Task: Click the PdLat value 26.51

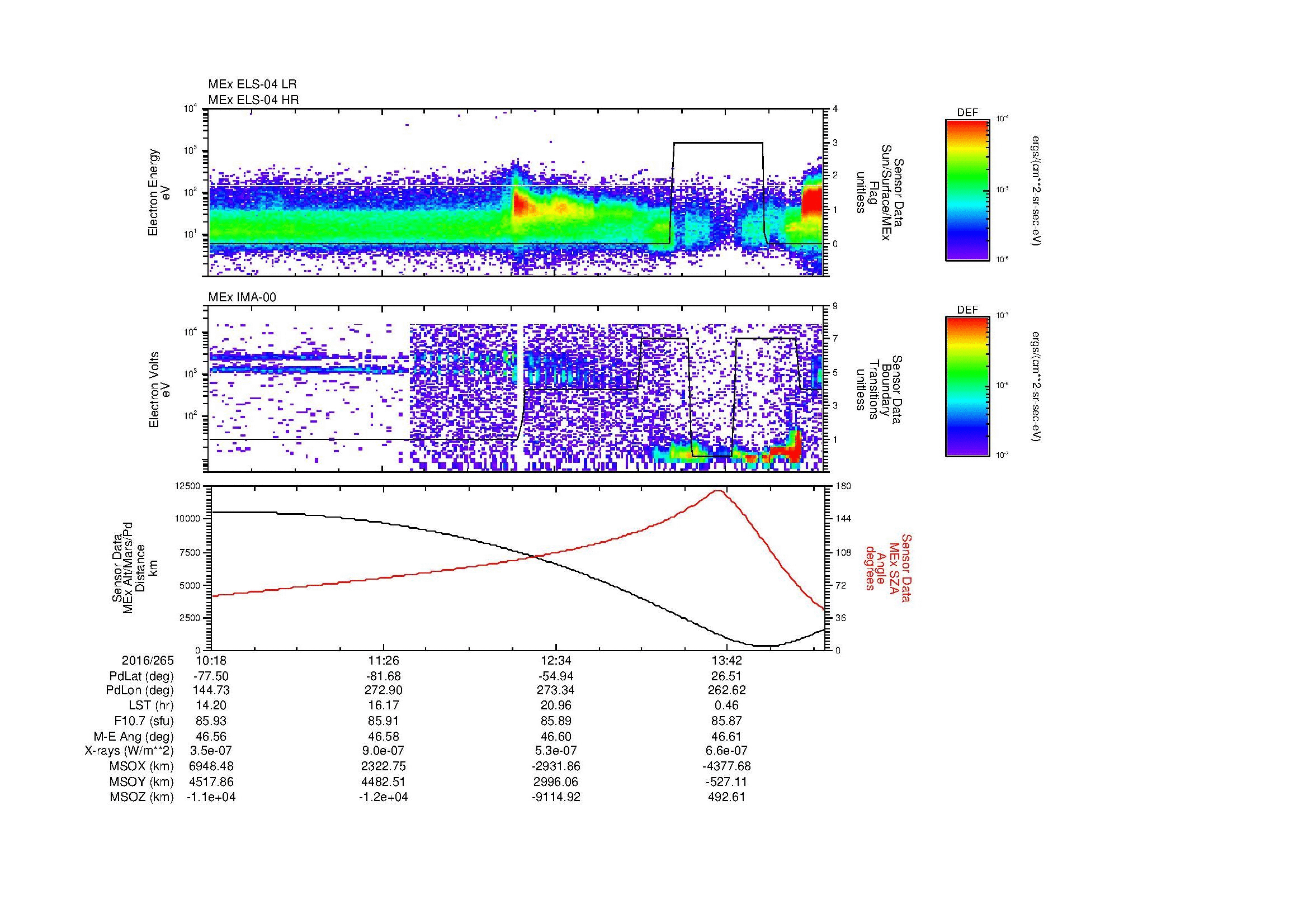Action: pos(726,676)
